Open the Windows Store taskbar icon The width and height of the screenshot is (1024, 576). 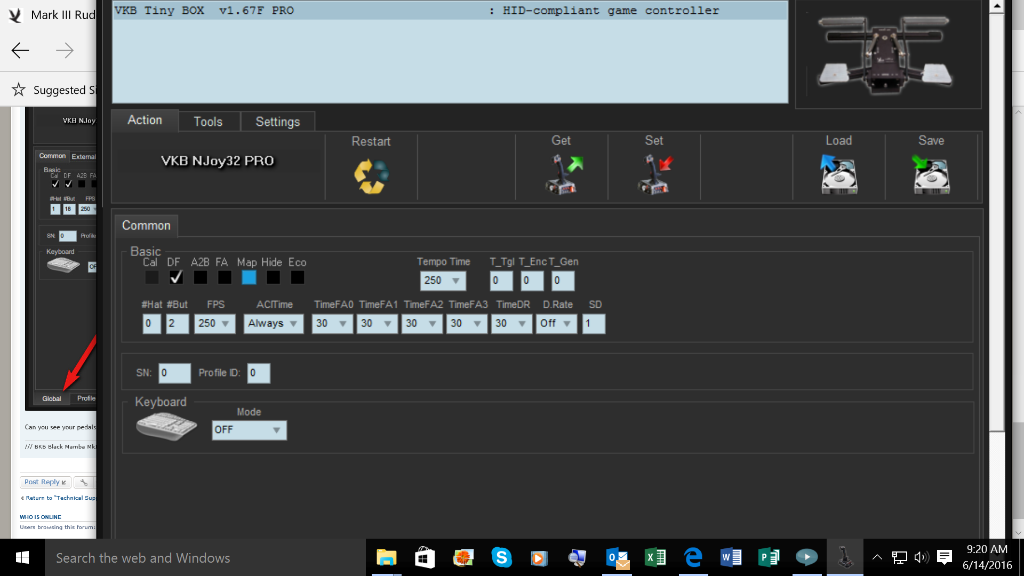coord(424,558)
